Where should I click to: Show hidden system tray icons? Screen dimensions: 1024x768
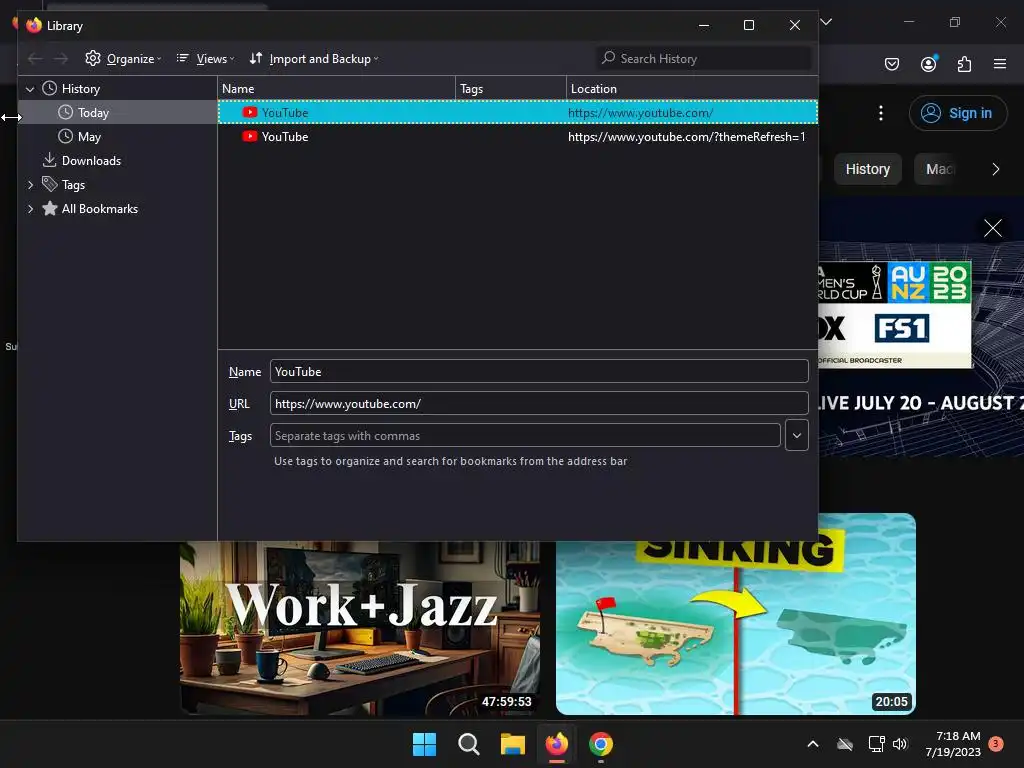pyautogui.click(x=813, y=744)
